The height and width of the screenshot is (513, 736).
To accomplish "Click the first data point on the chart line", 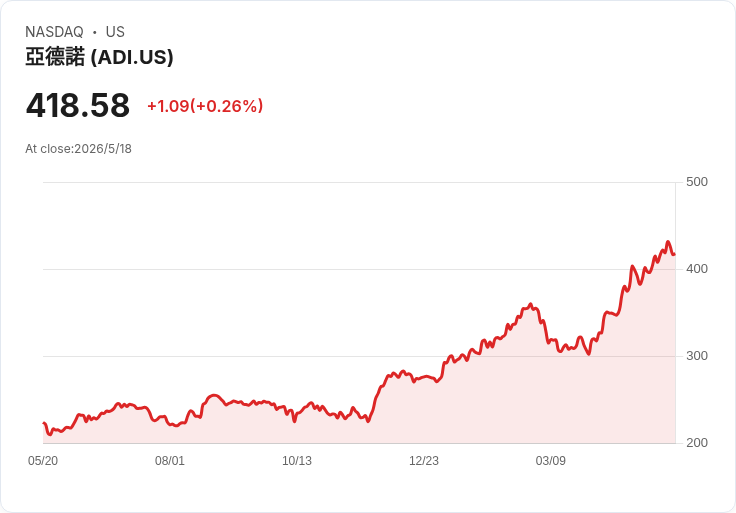I will [44, 423].
